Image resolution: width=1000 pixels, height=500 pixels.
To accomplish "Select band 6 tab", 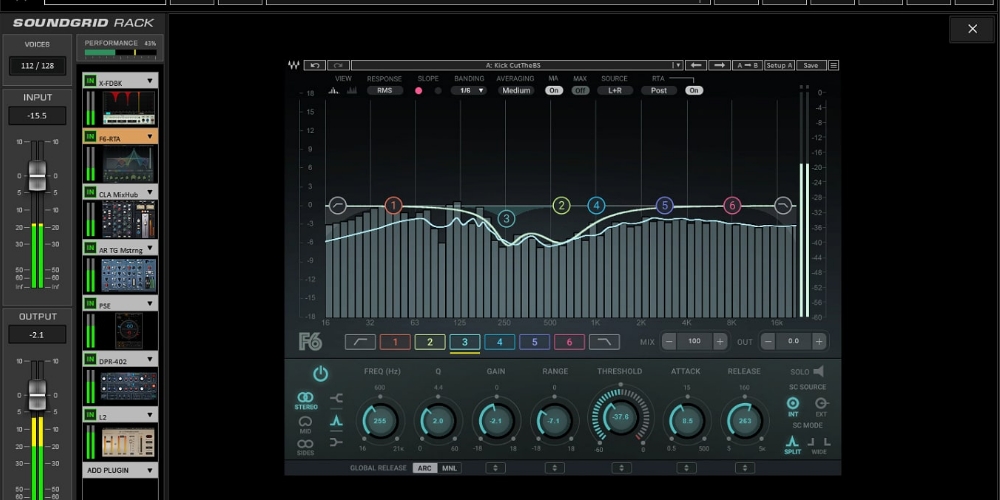I will pyautogui.click(x=570, y=342).
